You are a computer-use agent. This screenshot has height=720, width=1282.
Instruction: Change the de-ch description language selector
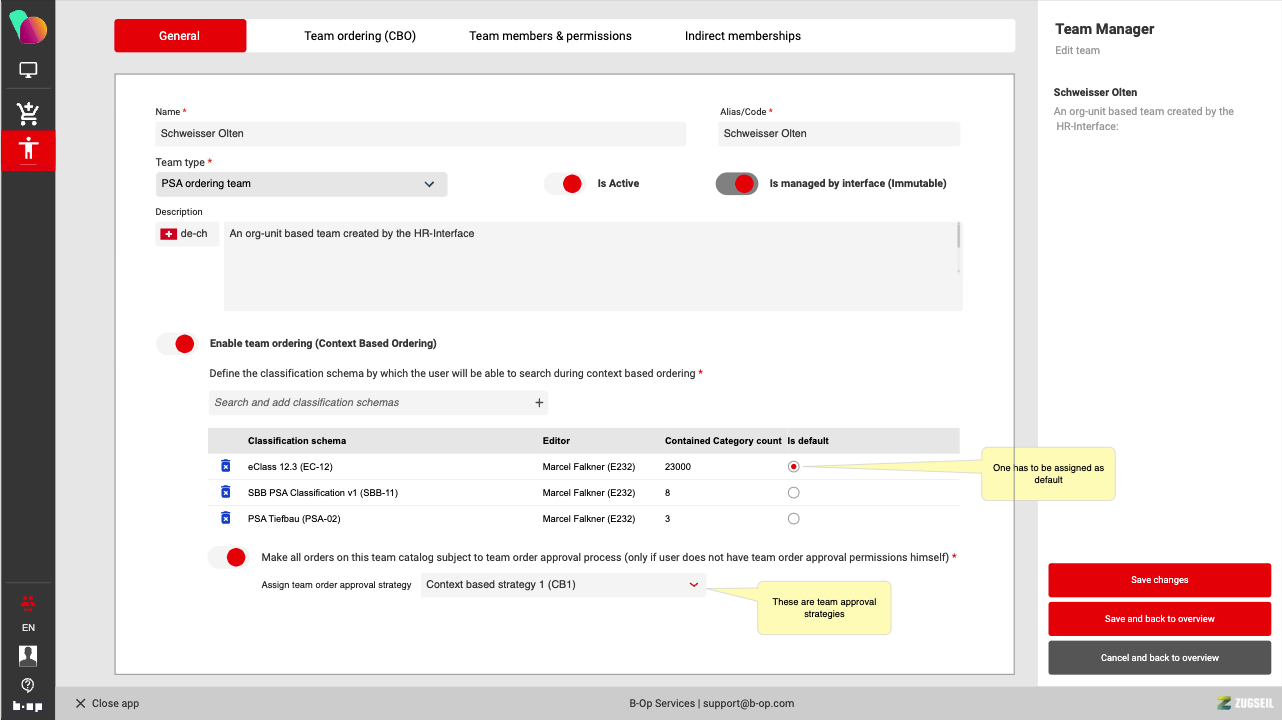186,234
